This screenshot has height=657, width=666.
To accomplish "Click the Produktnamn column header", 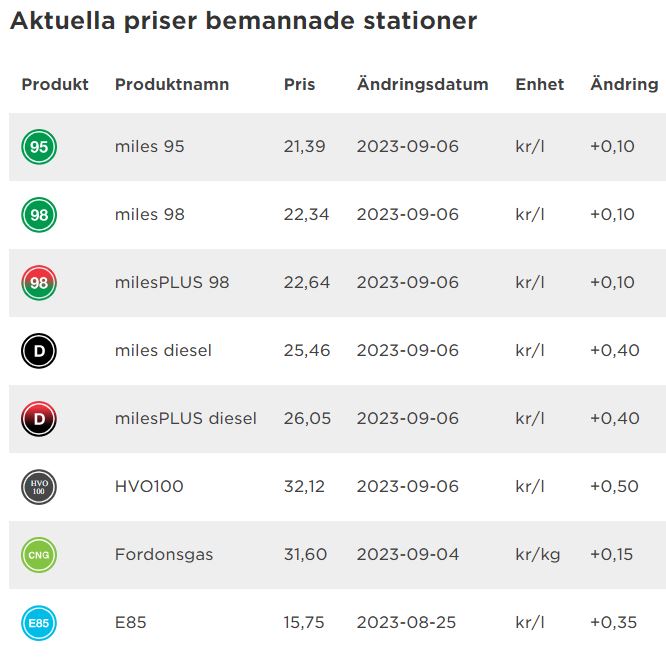I will (x=172, y=85).
